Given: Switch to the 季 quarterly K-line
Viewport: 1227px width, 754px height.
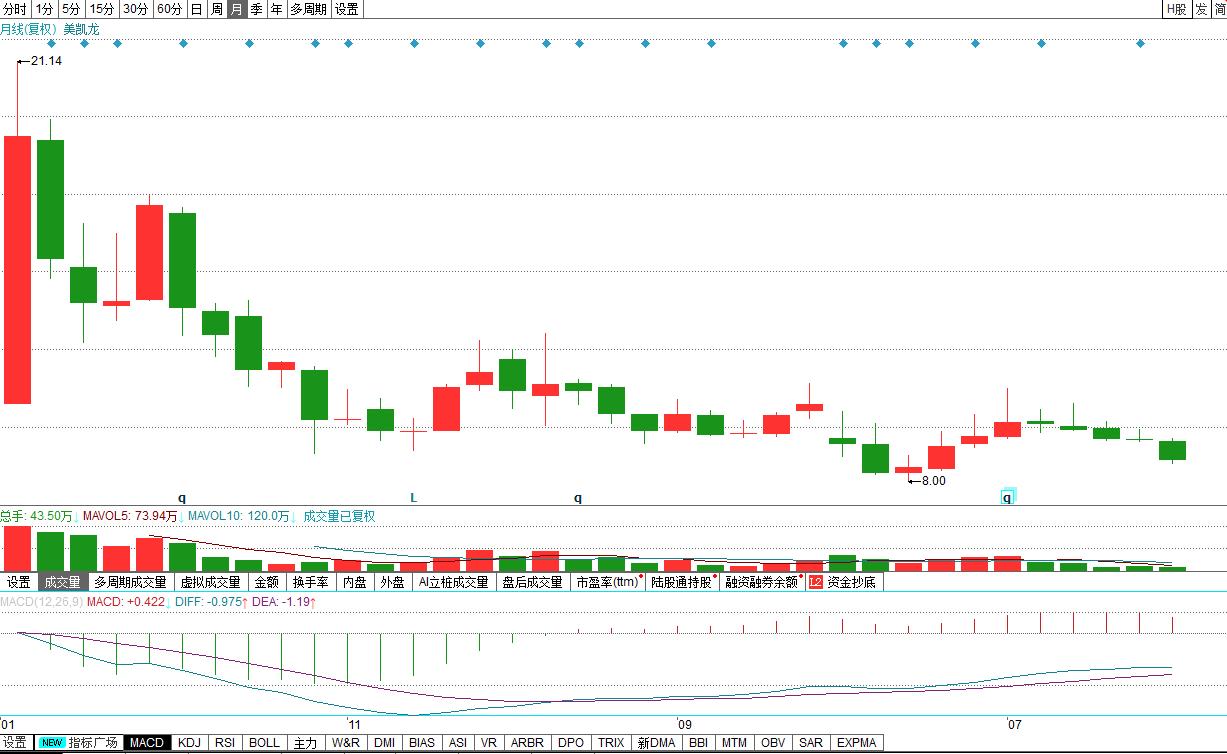Looking at the screenshot, I should point(256,9).
